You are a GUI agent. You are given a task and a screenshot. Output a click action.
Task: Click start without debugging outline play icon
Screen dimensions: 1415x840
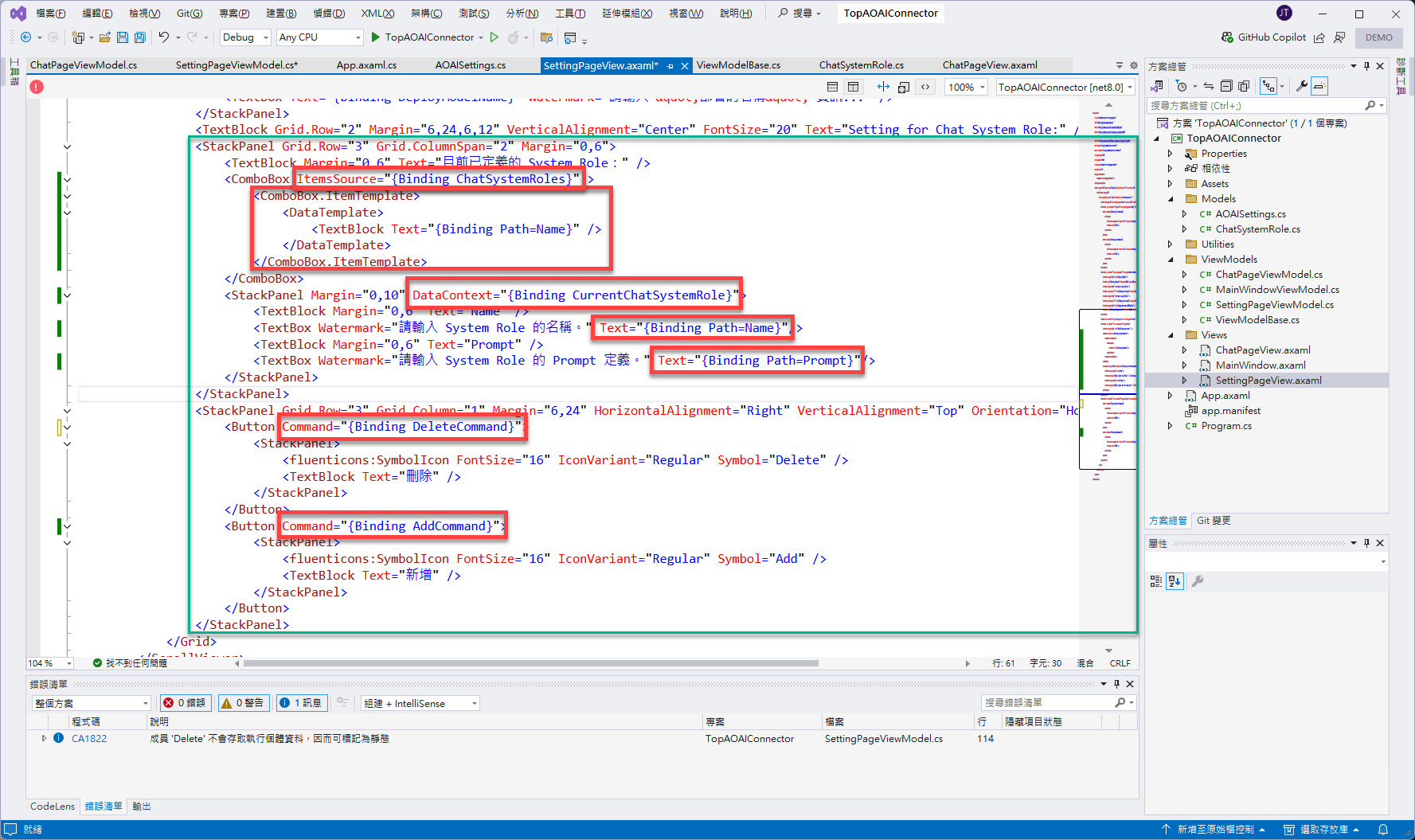(494, 37)
